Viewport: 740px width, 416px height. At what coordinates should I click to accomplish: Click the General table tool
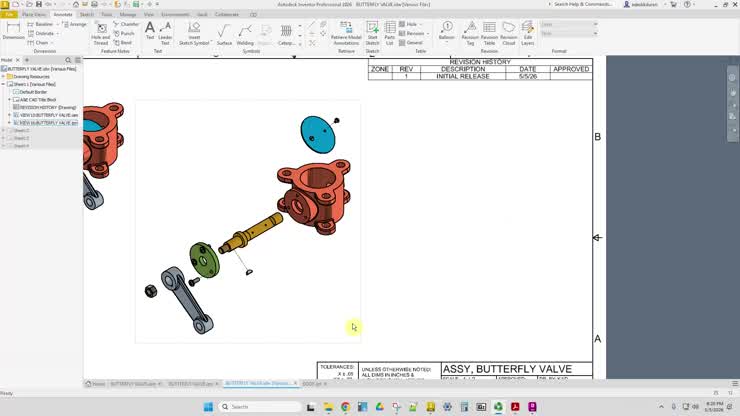411,42
